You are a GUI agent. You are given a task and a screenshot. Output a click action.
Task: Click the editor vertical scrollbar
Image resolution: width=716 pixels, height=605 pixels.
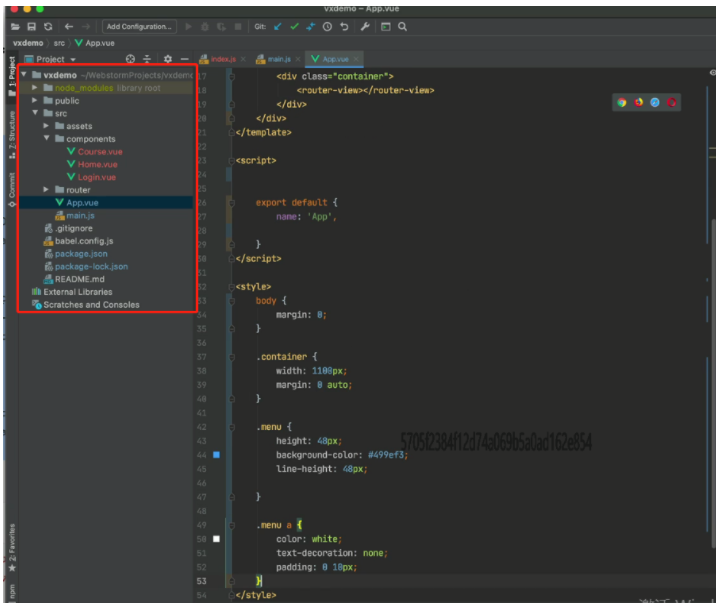[713, 383]
